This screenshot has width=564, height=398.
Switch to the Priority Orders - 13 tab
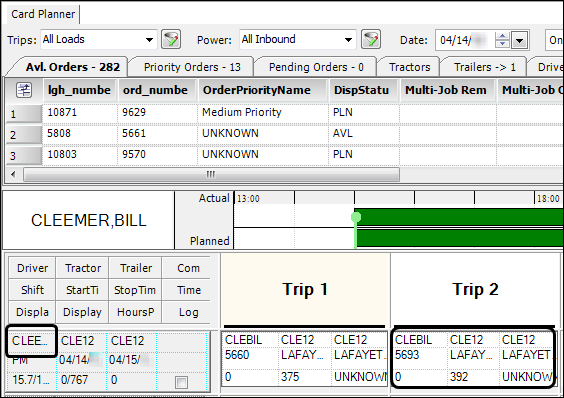192,67
